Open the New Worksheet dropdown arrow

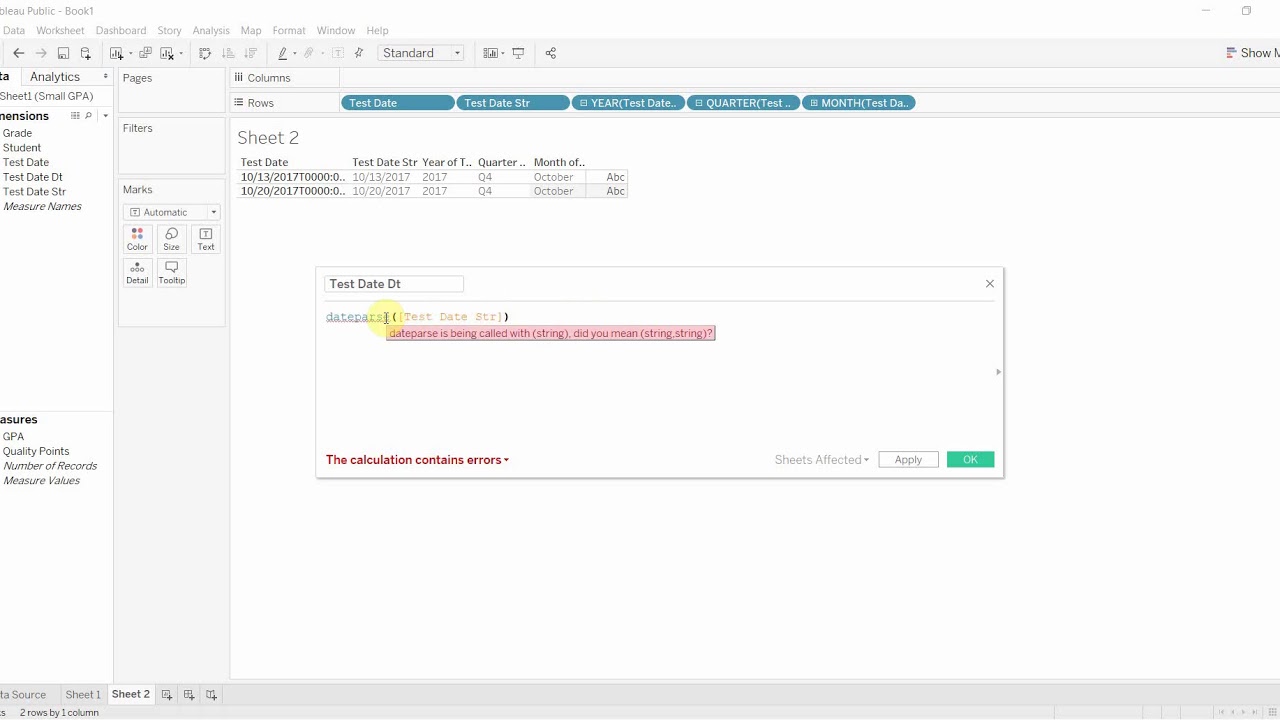130,54
